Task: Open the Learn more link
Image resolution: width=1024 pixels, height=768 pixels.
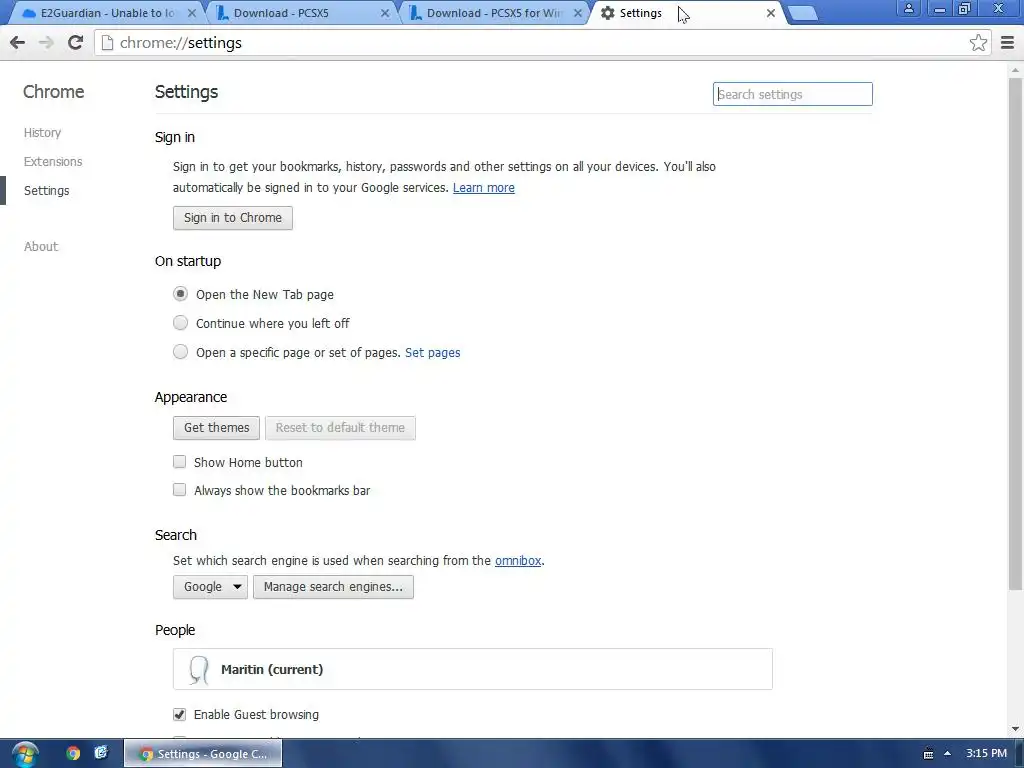Action: pyautogui.click(x=484, y=187)
